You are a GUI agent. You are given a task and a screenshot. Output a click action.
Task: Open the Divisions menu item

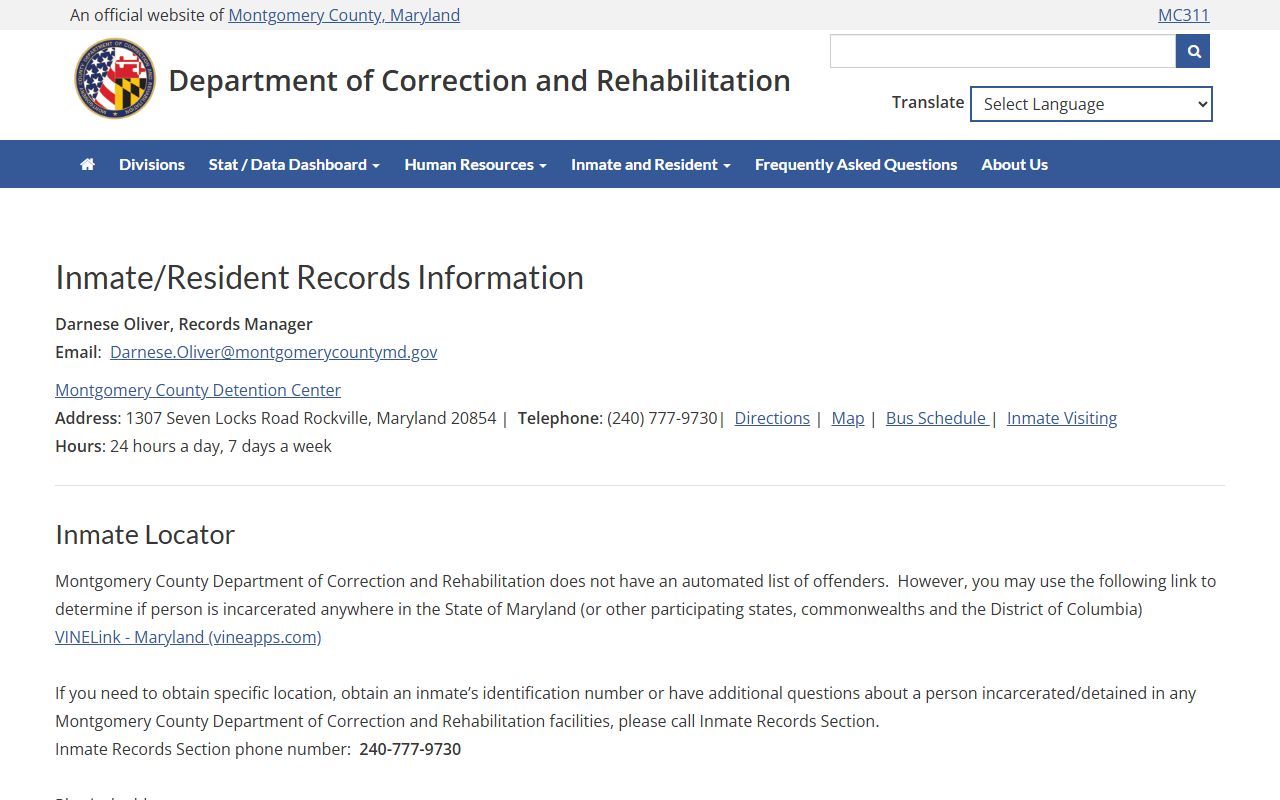point(152,164)
